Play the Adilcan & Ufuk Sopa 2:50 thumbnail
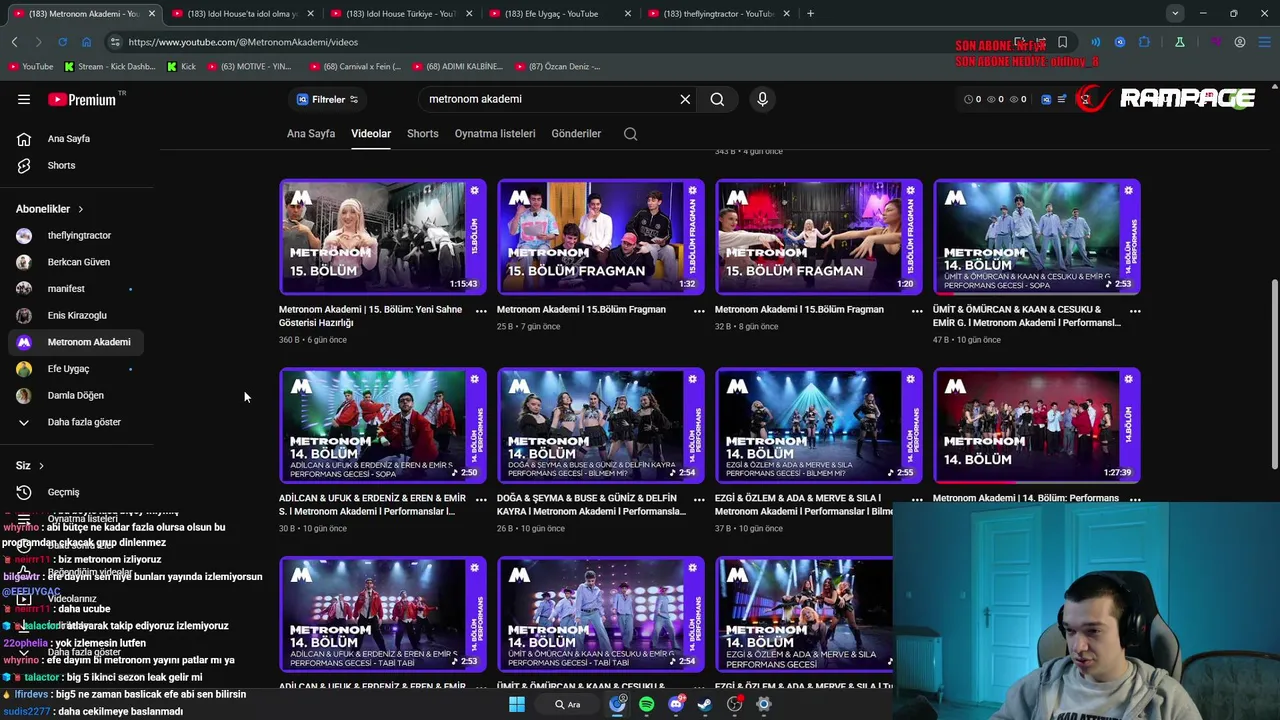 [x=383, y=426]
